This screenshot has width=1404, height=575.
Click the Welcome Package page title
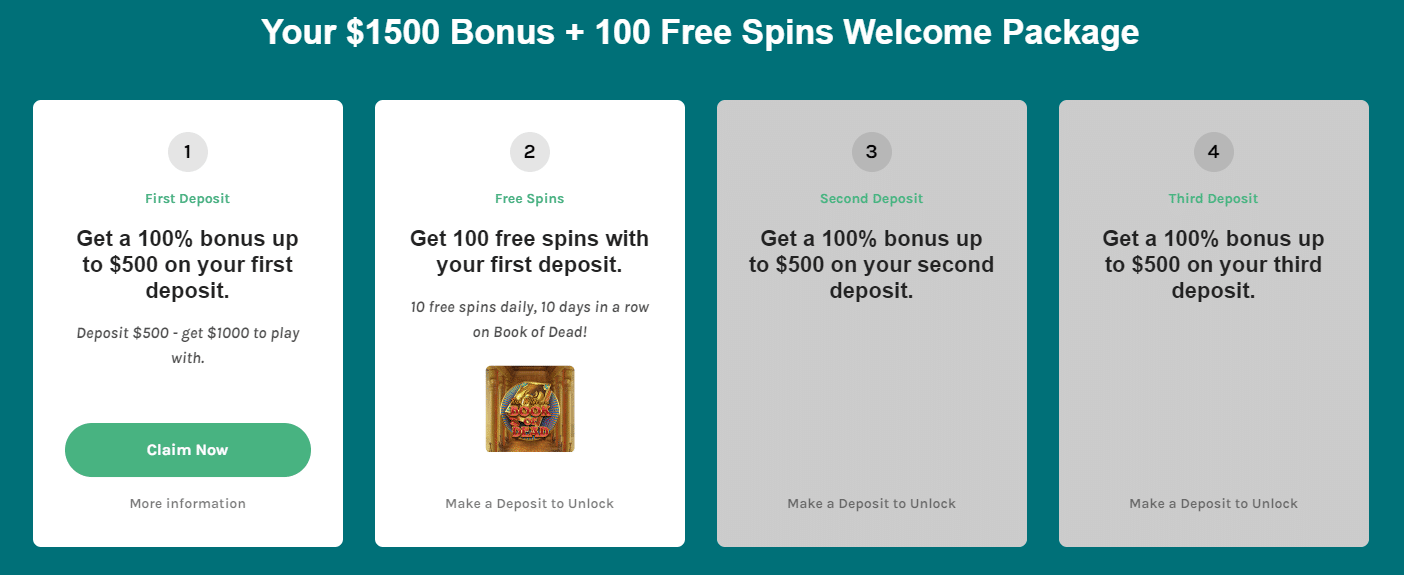point(701,32)
